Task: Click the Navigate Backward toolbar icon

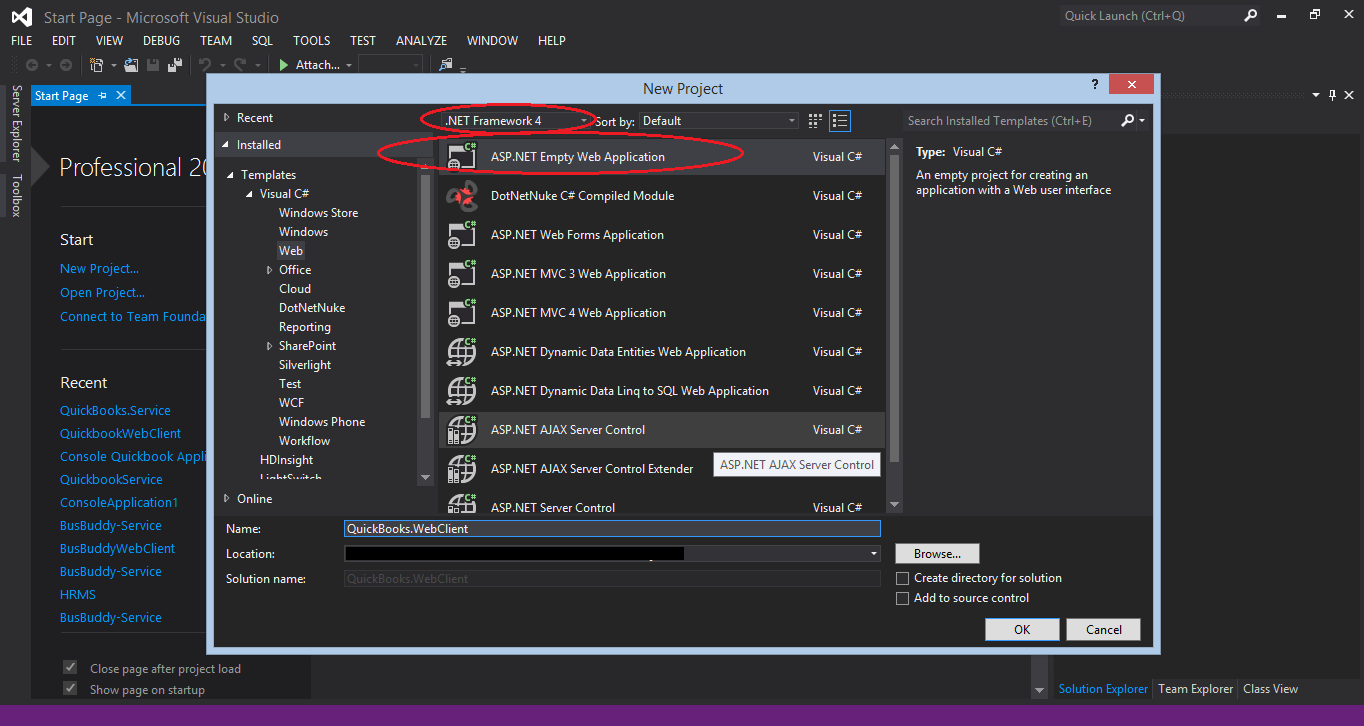Action: 32,65
